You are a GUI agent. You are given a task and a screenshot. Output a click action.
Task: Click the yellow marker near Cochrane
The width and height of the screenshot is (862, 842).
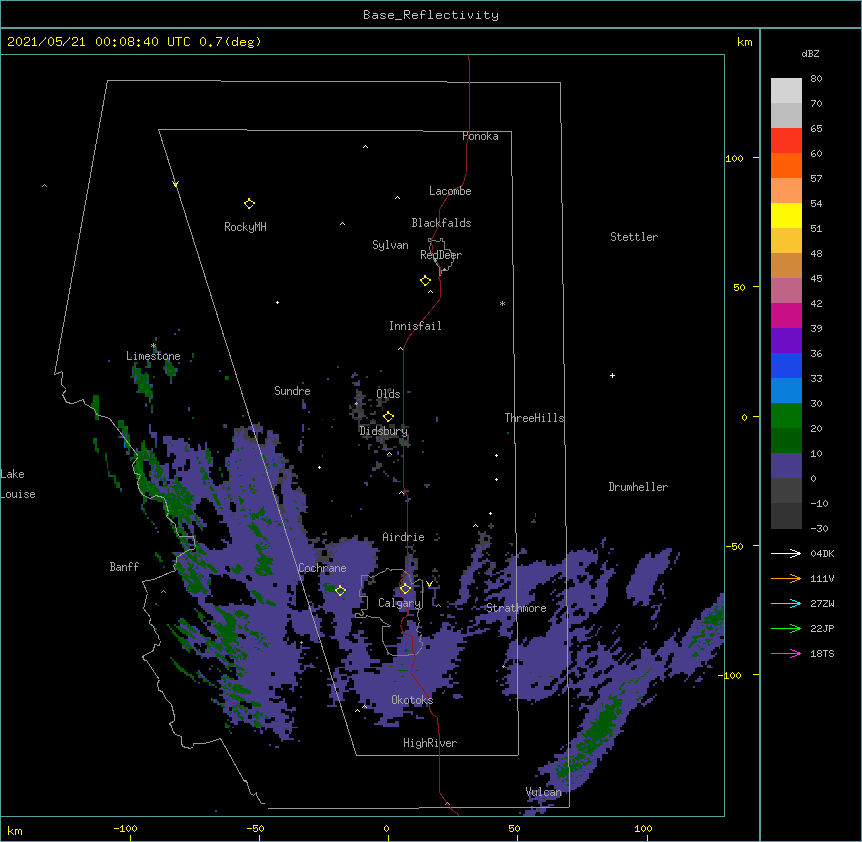(340, 590)
